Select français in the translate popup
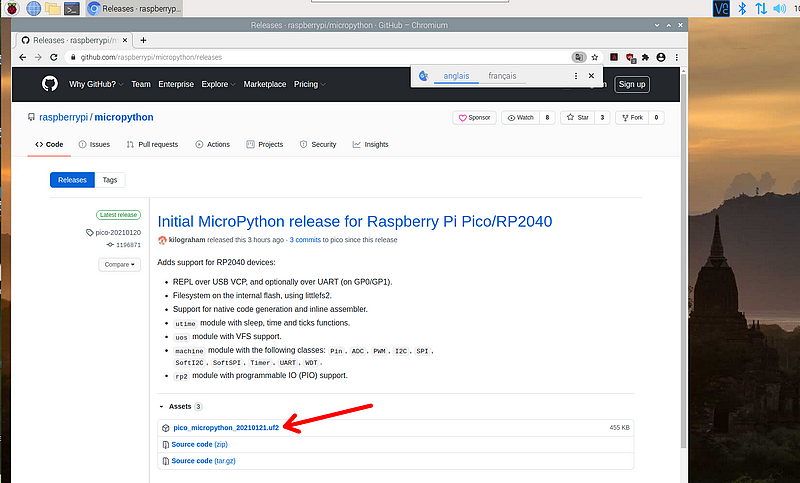This screenshot has width=800, height=483. pyautogui.click(x=502, y=75)
